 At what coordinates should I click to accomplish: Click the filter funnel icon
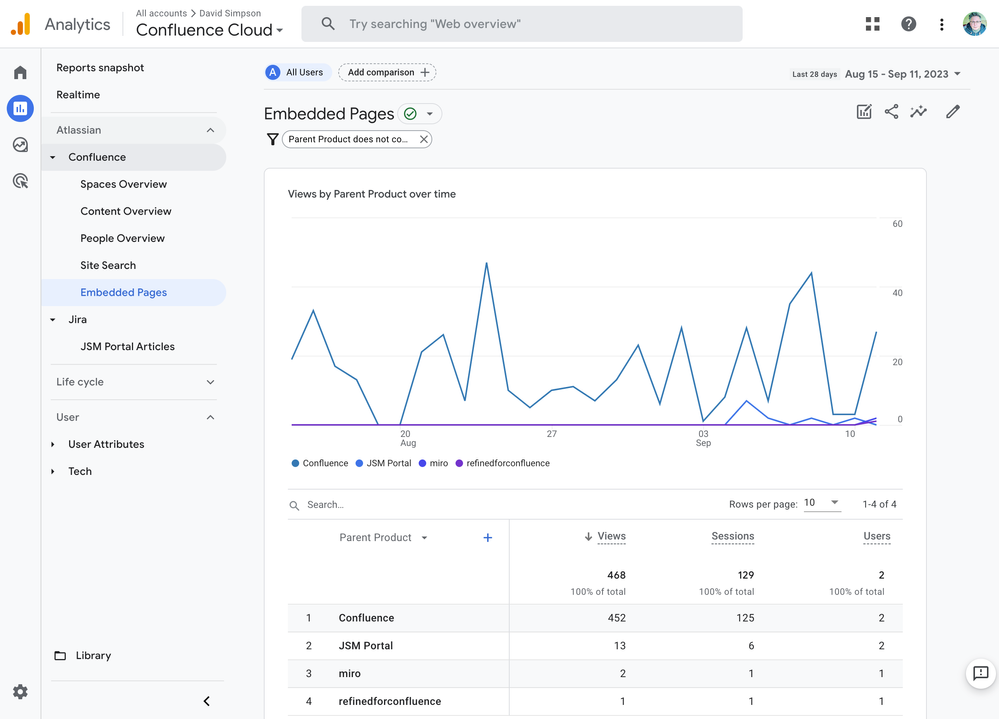(x=273, y=139)
